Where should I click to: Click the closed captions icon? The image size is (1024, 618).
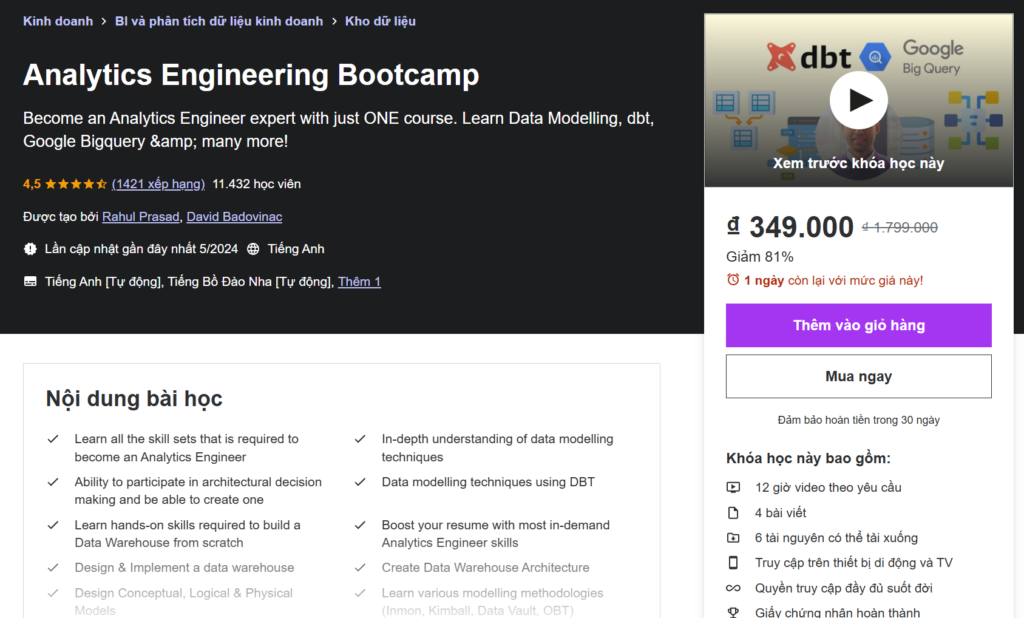30,282
